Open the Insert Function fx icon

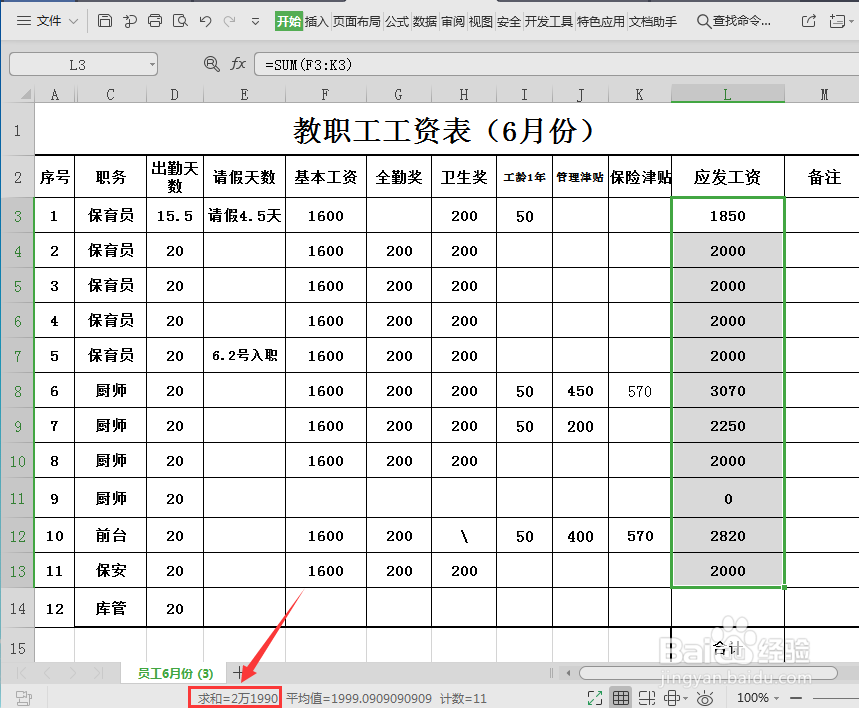tap(237, 63)
